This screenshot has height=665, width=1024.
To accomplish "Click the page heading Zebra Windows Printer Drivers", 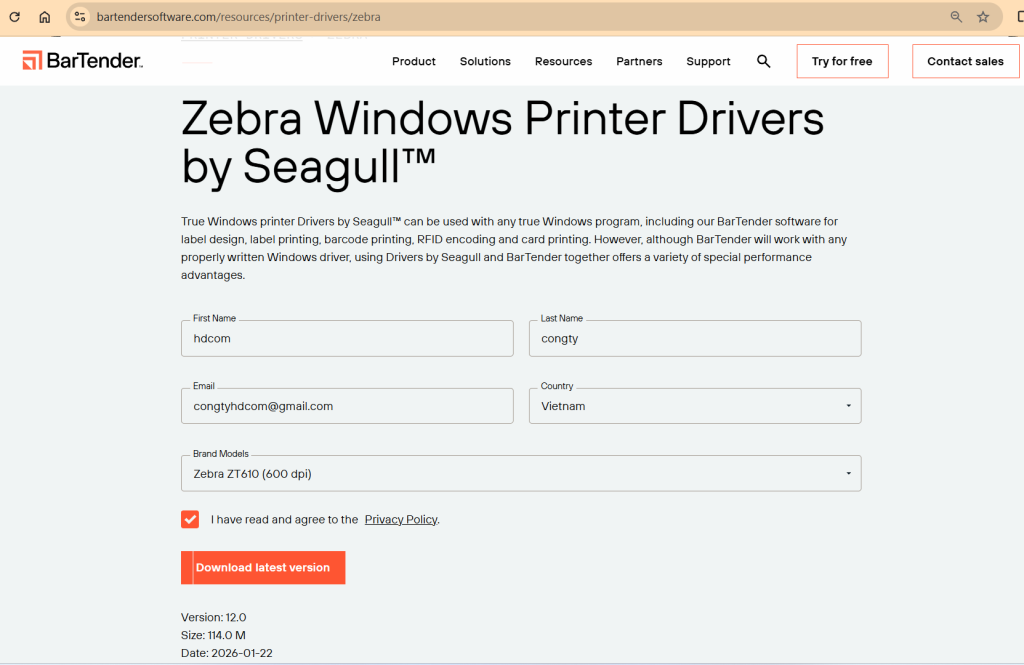I will pyautogui.click(x=503, y=142).
